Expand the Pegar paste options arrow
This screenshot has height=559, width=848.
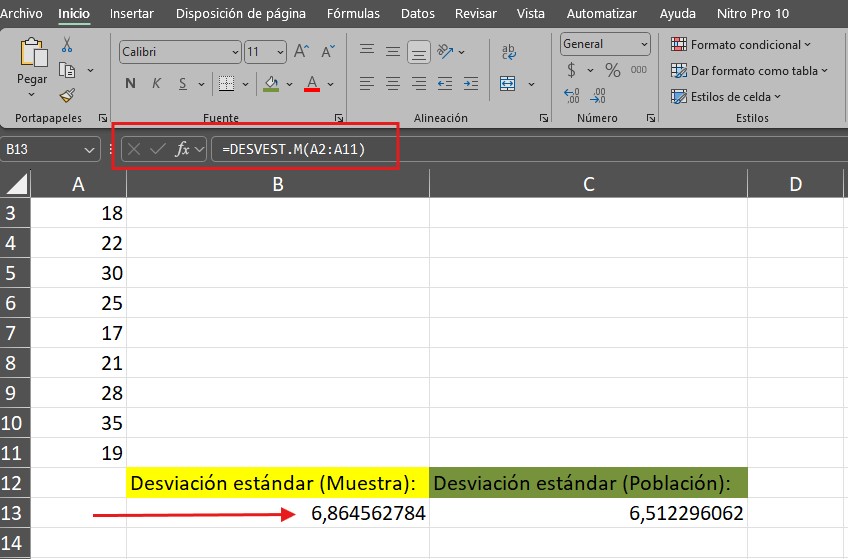pyautogui.click(x=31, y=95)
